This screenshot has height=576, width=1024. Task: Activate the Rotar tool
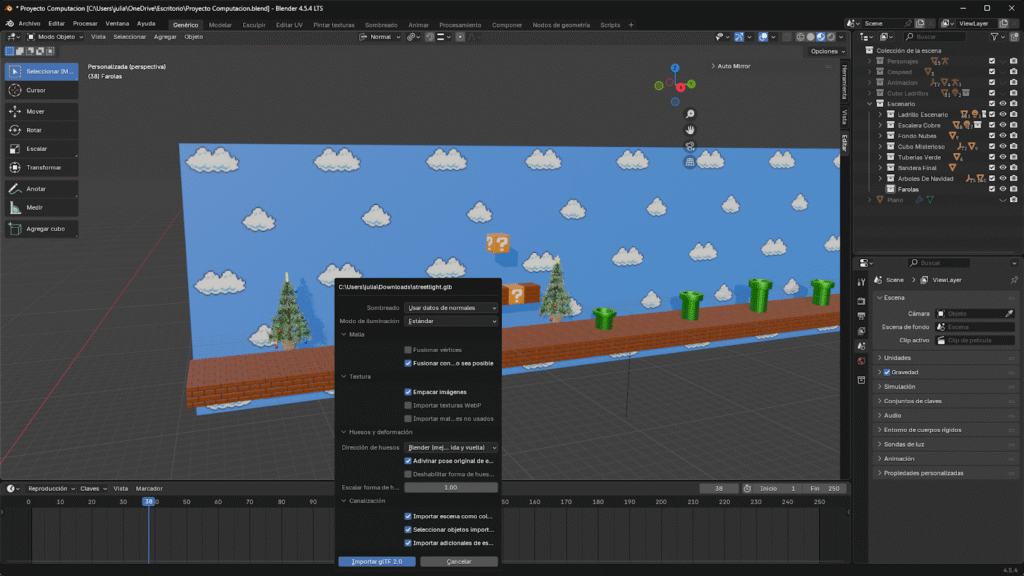[40, 130]
